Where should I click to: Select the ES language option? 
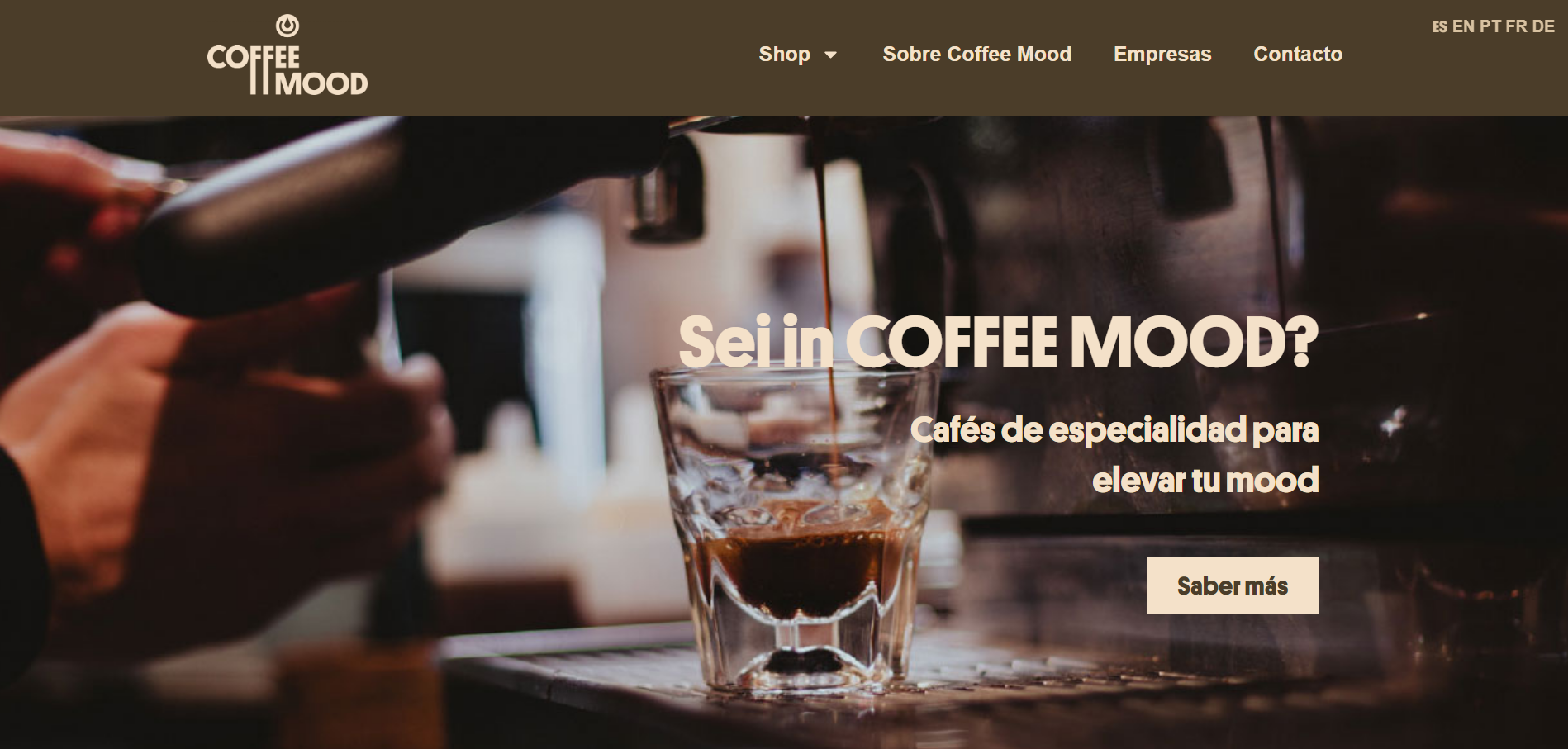pyautogui.click(x=1439, y=26)
